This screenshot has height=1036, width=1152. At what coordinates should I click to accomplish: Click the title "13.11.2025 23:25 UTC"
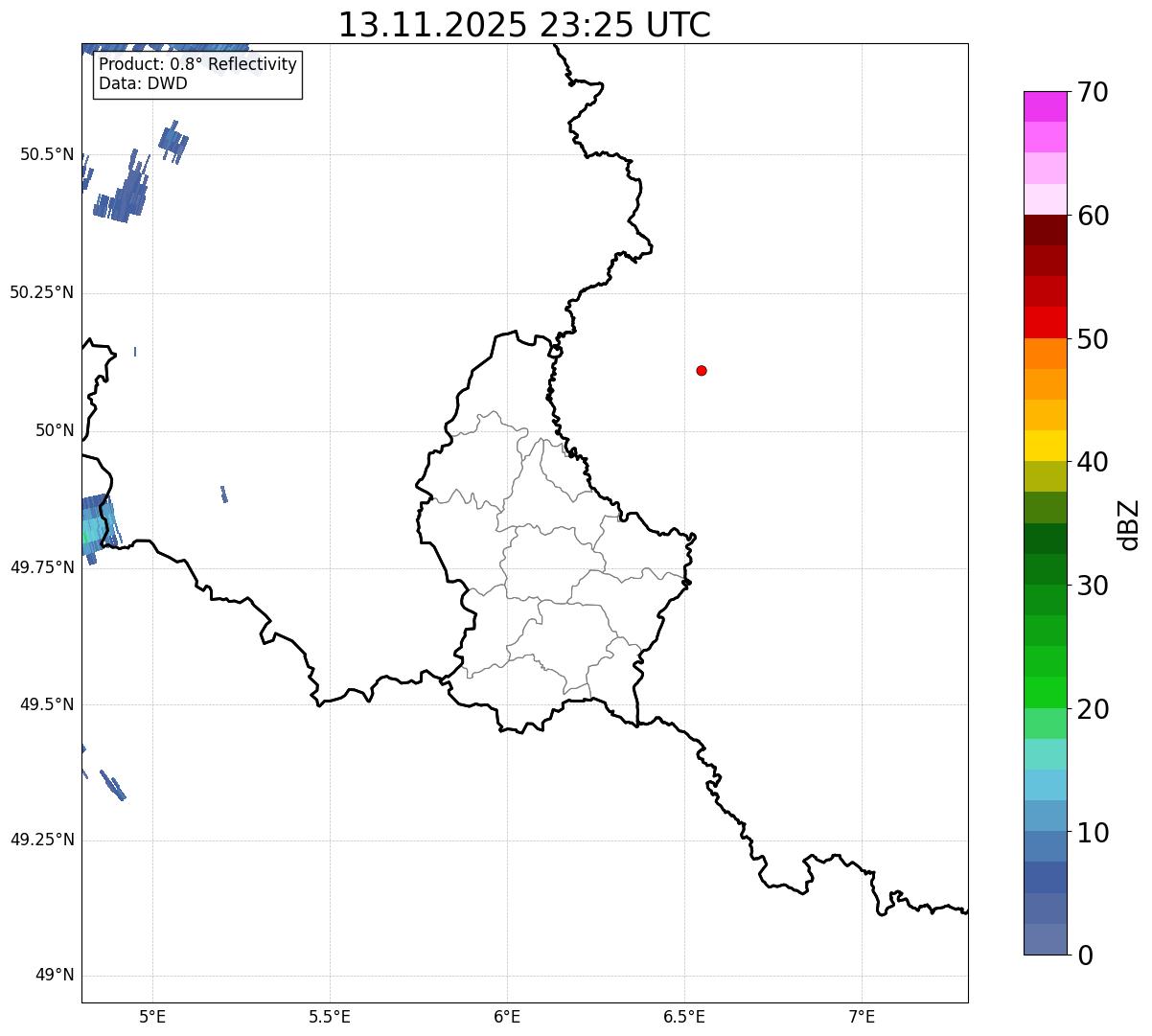pos(524,25)
